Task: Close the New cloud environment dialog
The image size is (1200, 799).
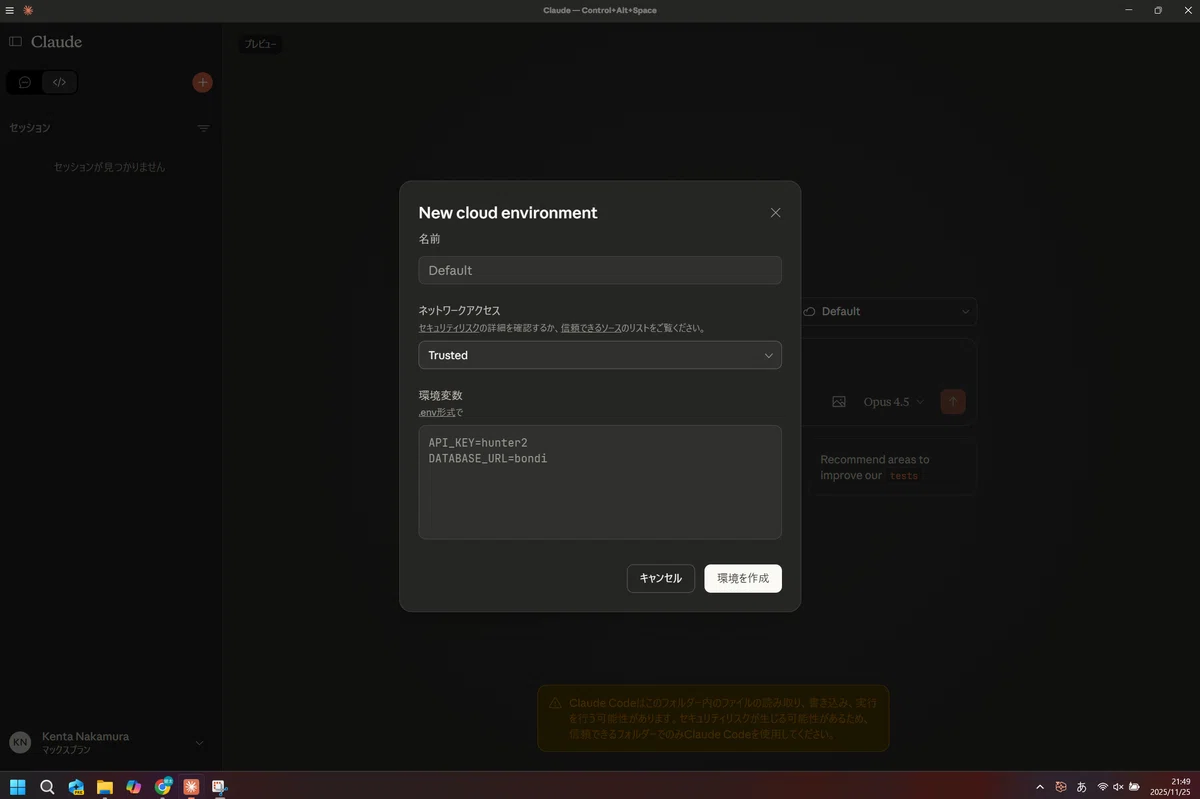Action: tap(775, 213)
